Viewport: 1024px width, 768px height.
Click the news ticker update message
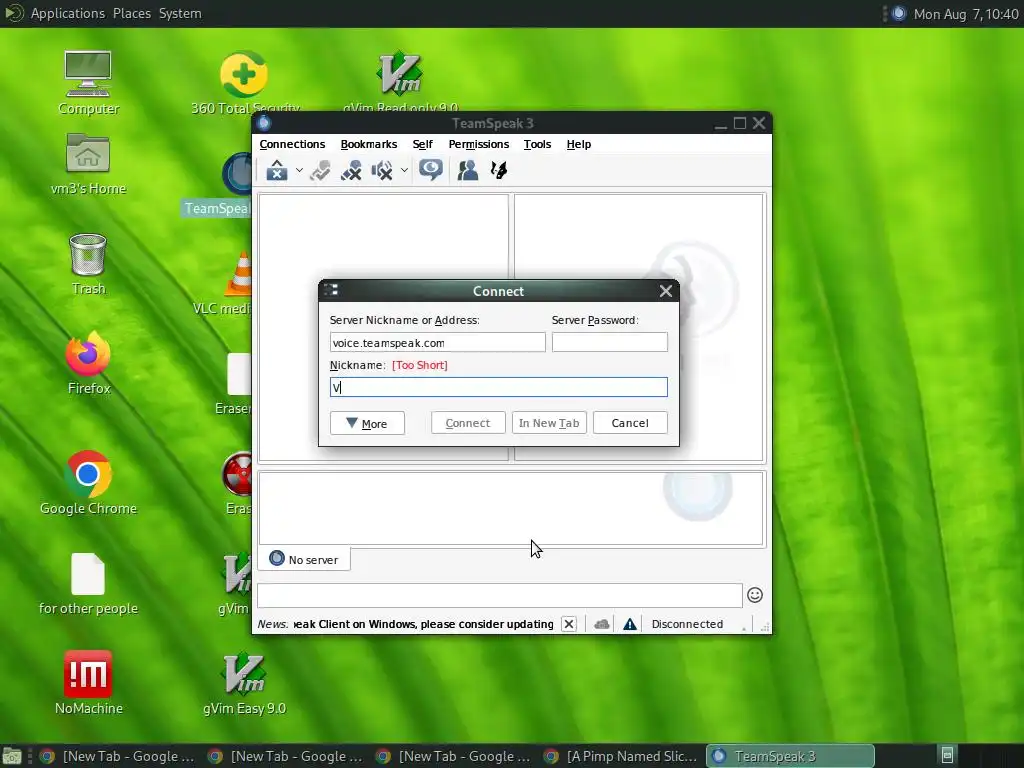point(423,624)
